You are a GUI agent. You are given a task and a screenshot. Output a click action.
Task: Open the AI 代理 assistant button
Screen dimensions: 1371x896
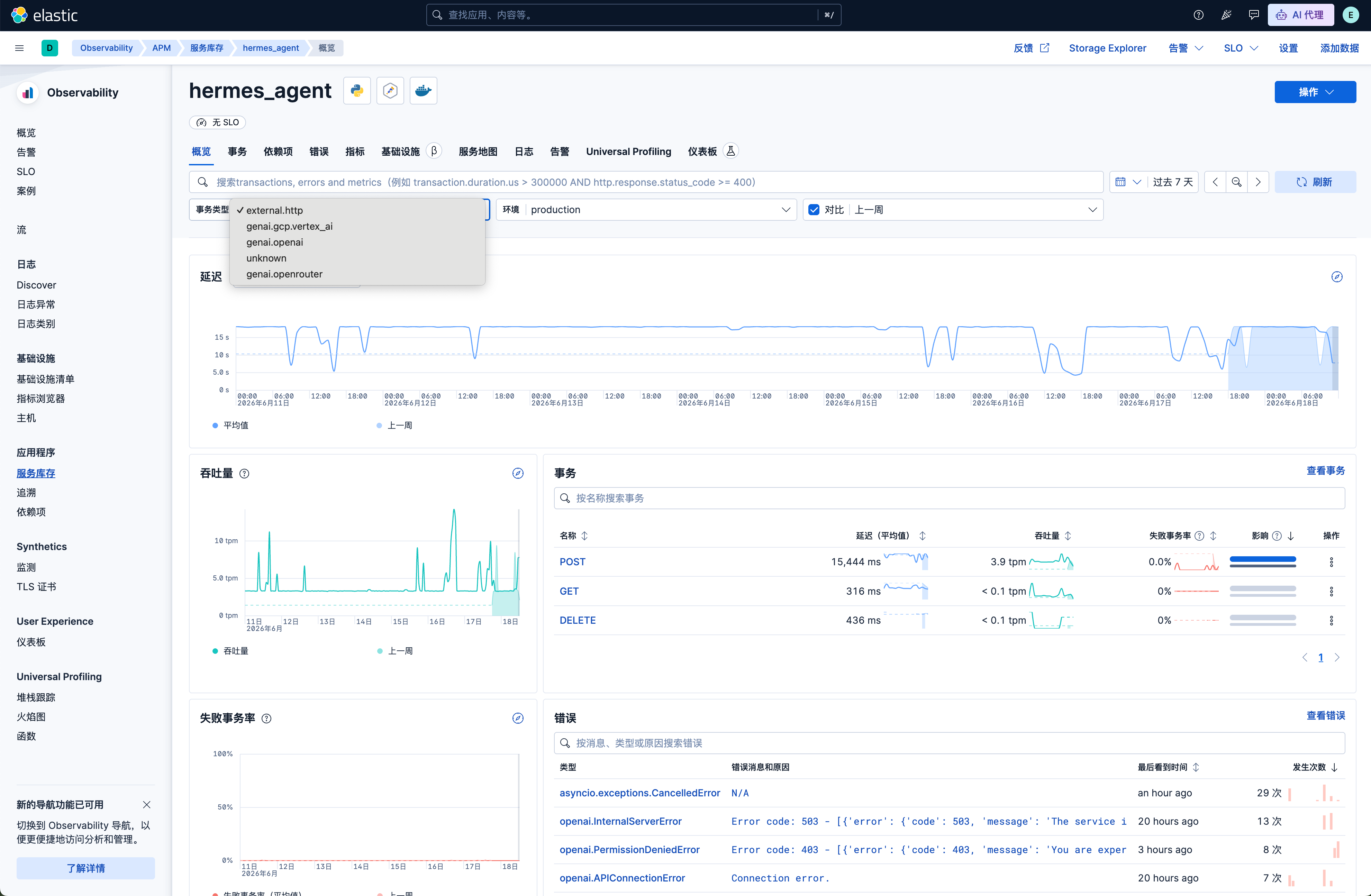(x=1300, y=15)
